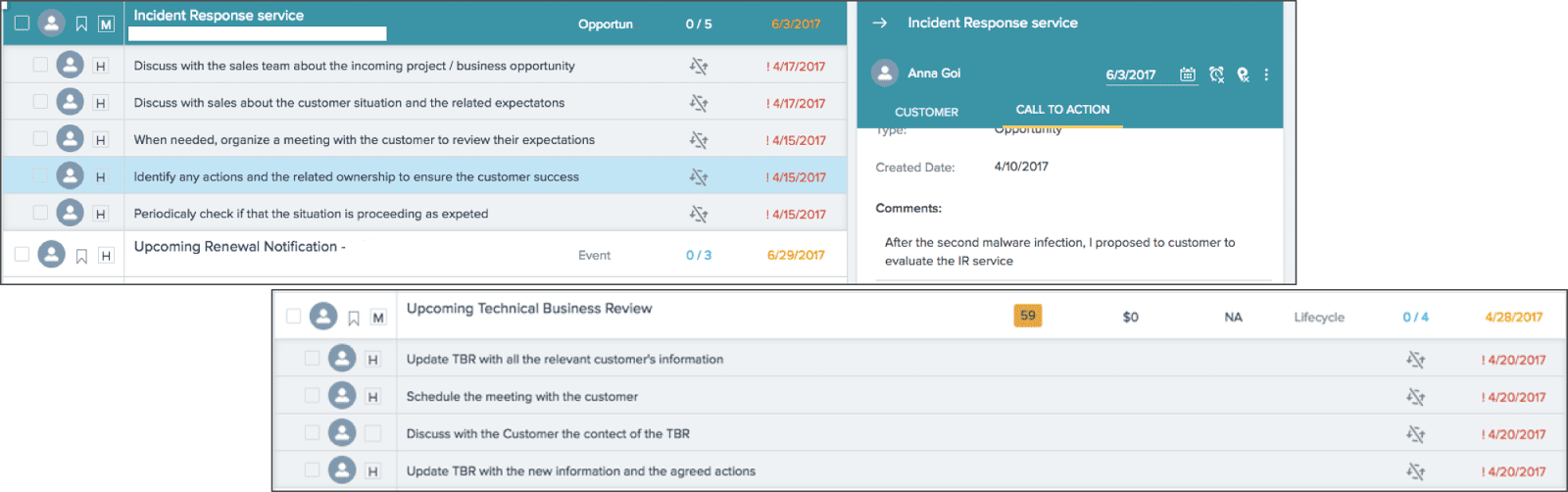Click bookmark icon on Upcoming Renewal Notification row
Image resolution: width=1568 pixels, height=492 pixels.
tap(81, 256)
